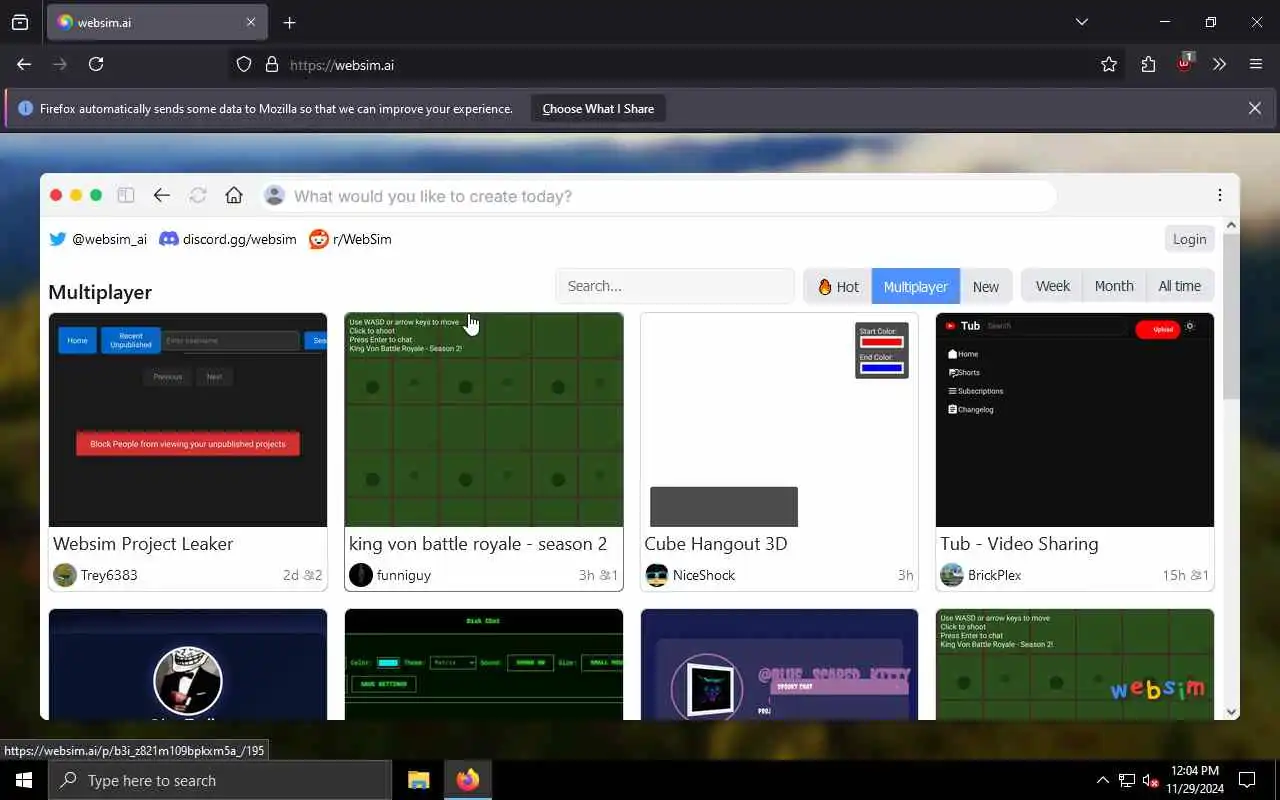Open the websim three-dot options menu
Screen dimensions: 1280x800
[x=1220, y=195]
